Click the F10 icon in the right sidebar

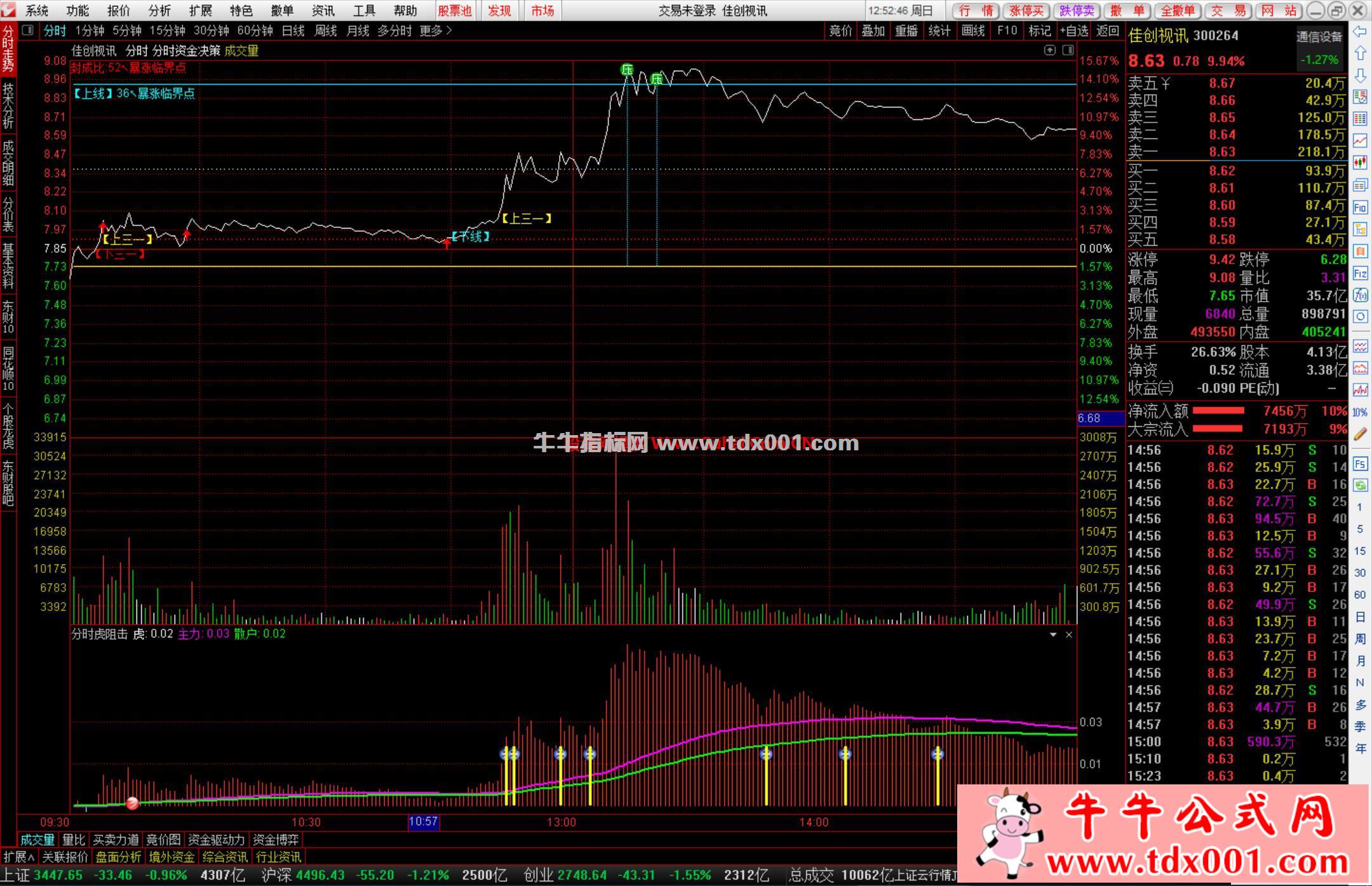(1360, 208)
